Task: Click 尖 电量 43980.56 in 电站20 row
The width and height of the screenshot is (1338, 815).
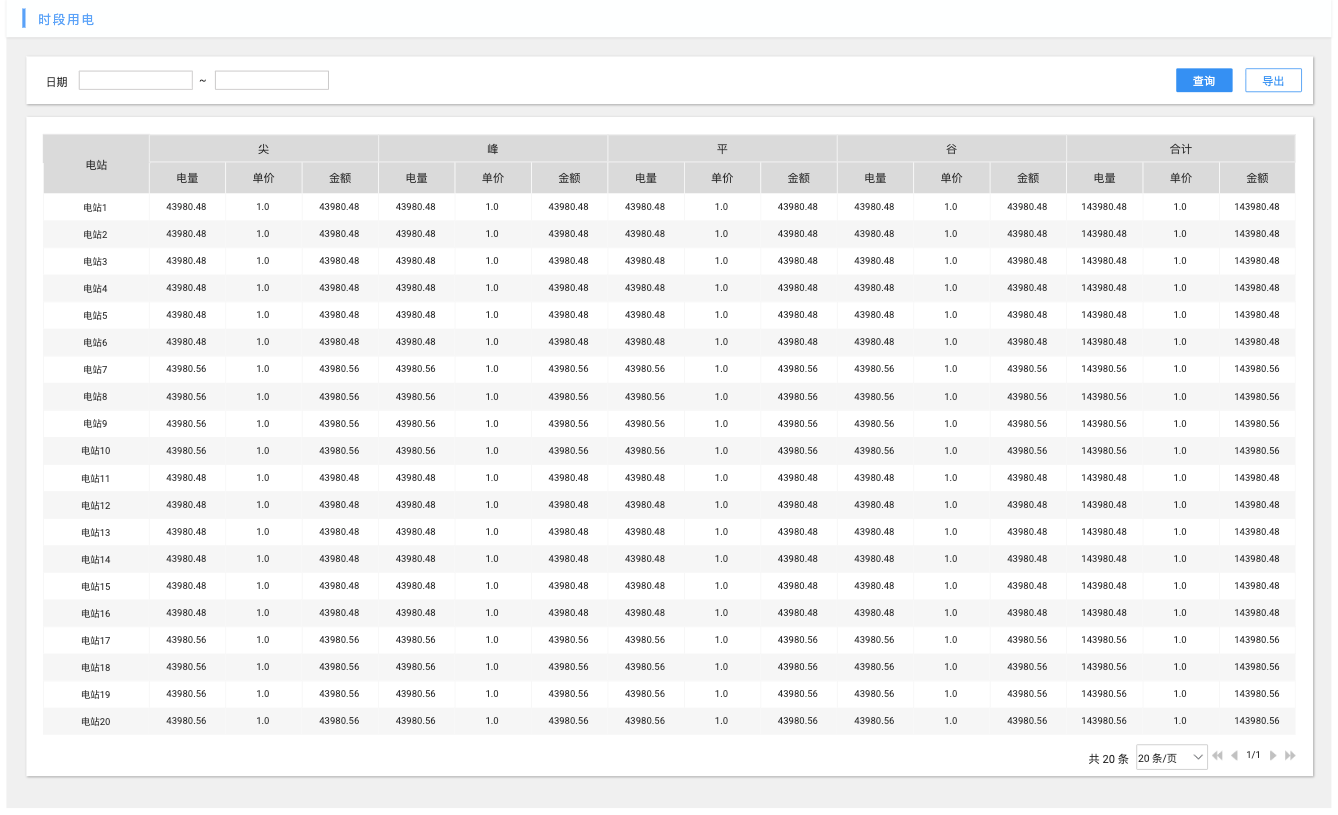Action: coord(186,721)
